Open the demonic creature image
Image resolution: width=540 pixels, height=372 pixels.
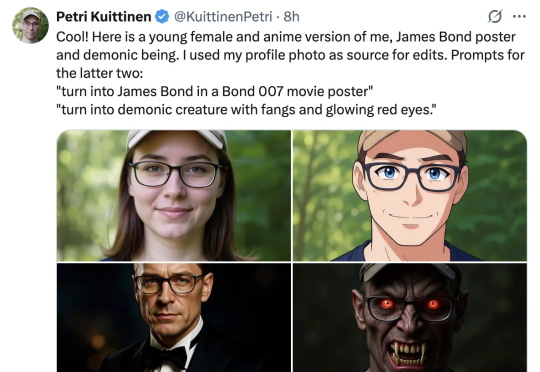410,318
